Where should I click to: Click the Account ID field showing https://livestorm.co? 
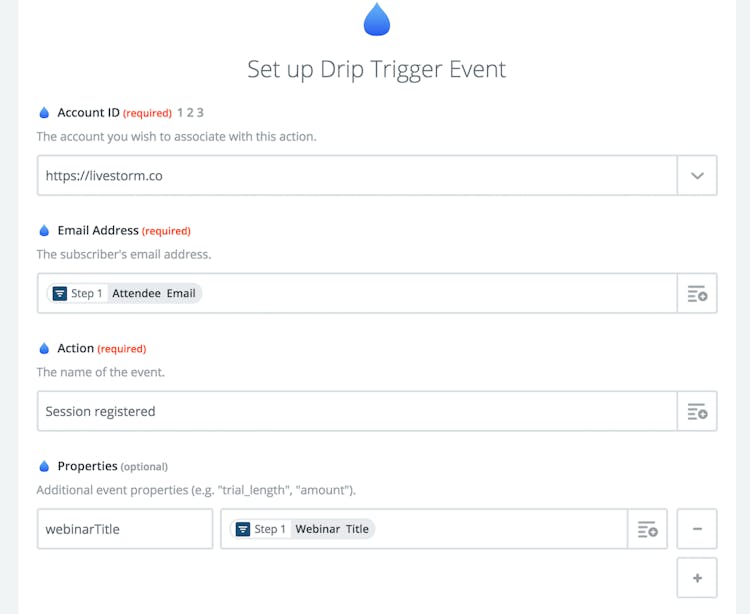[357, 175]
